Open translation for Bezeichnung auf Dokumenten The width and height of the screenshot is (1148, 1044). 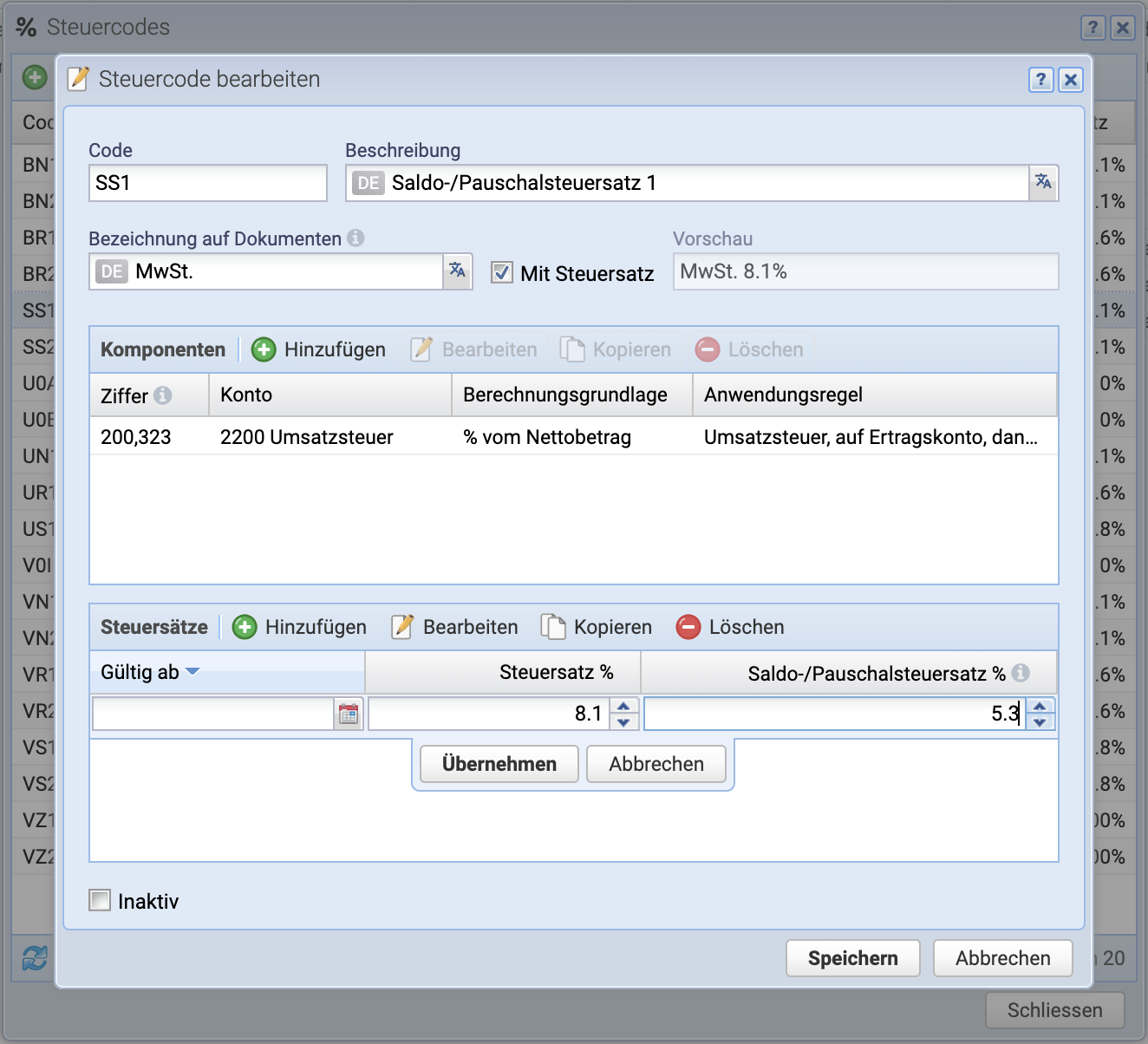click(457, 271)
